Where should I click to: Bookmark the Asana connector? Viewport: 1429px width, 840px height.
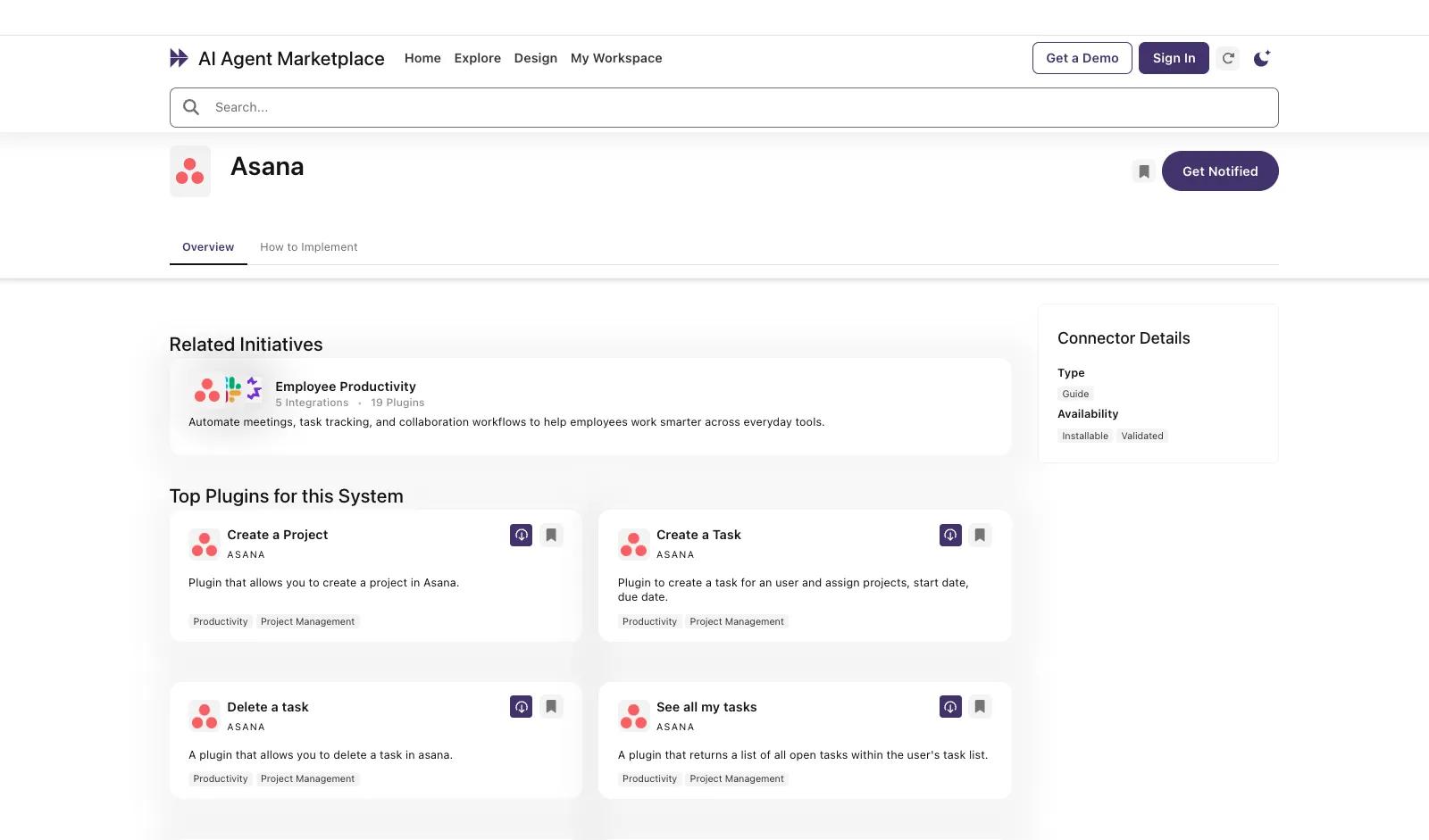1143,171
